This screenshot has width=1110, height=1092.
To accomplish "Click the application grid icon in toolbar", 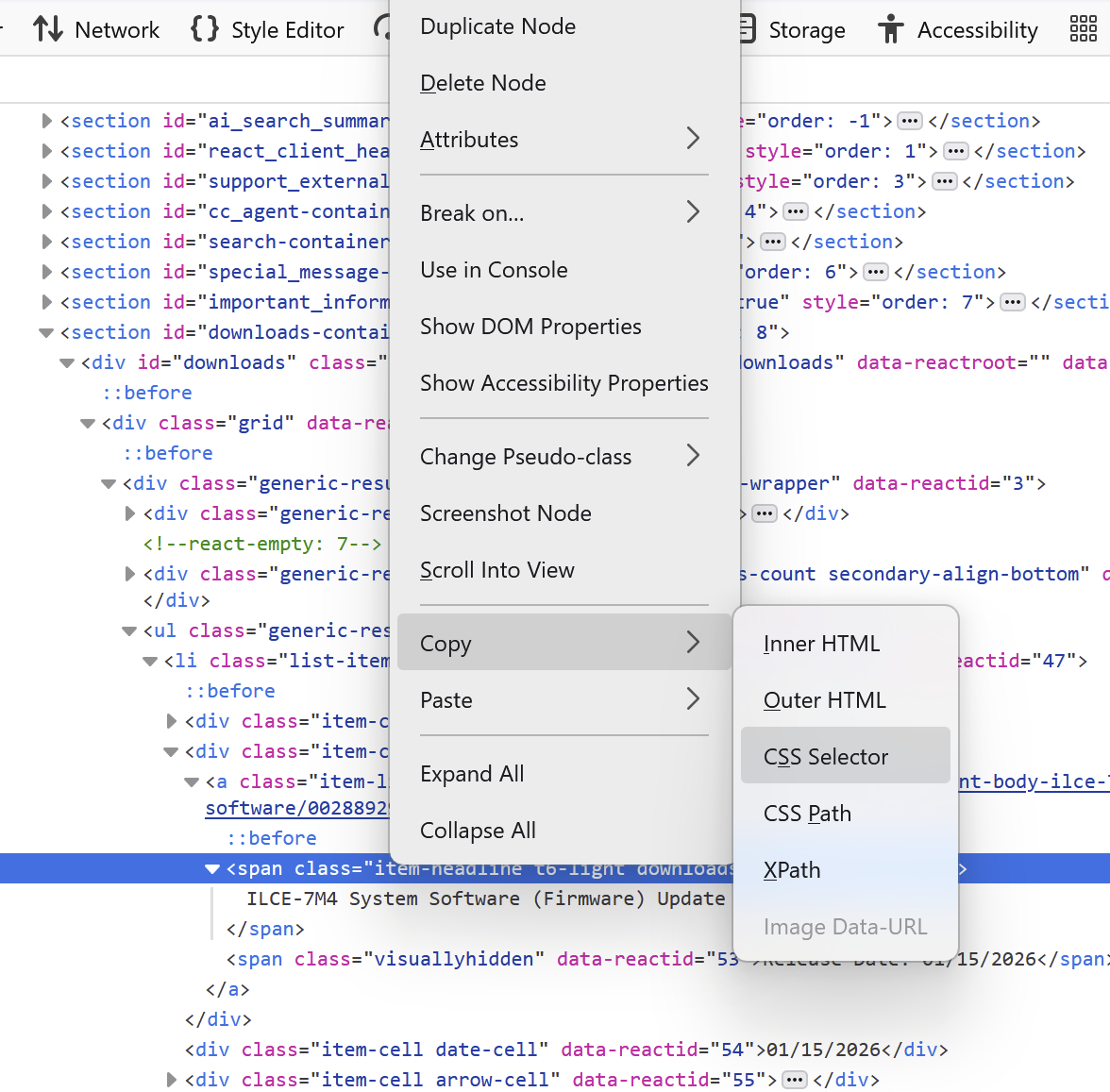I will (x=1083, y=30).
